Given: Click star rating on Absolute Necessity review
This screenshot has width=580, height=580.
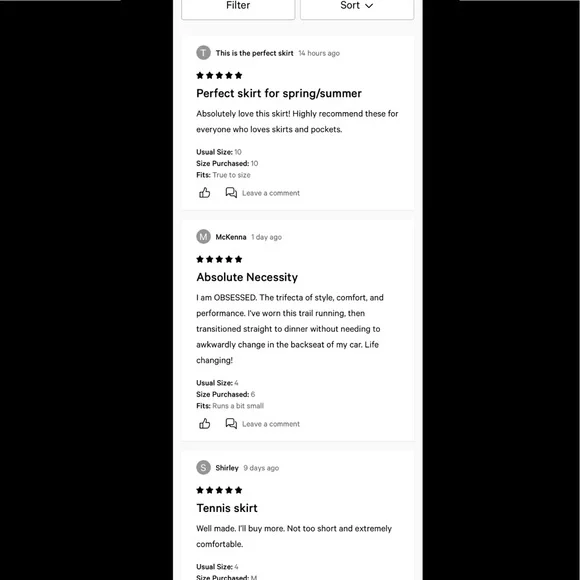Looking at the screenshot, I should click(219, 259).
